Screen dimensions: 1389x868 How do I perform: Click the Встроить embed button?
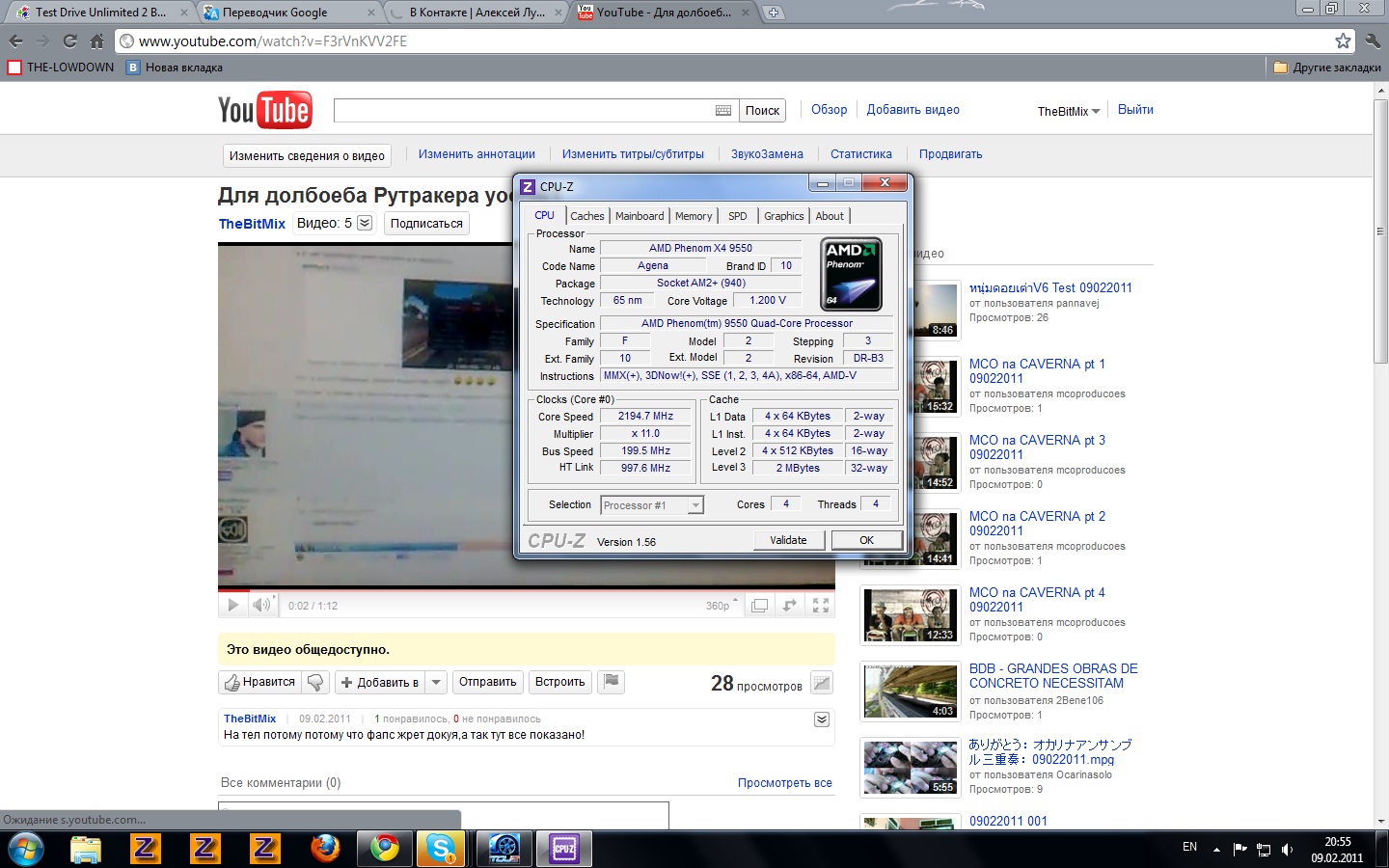click(560, 682)
